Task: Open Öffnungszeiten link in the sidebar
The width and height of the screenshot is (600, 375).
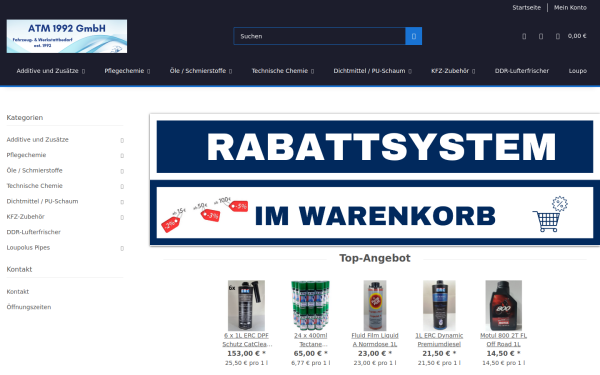Action: [29, 307]
